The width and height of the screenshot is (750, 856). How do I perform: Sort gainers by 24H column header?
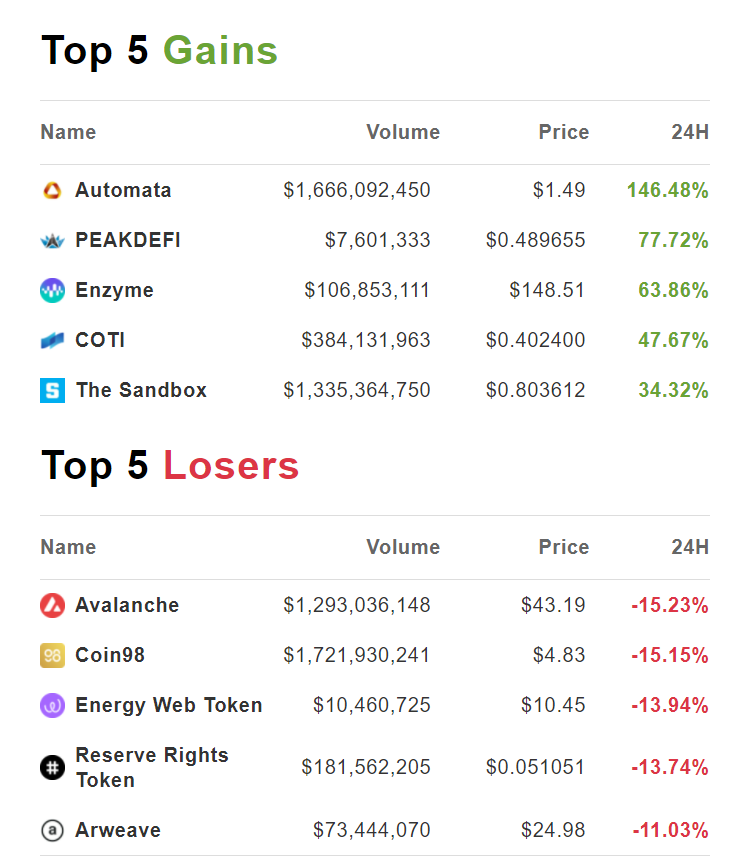point(690,132)
